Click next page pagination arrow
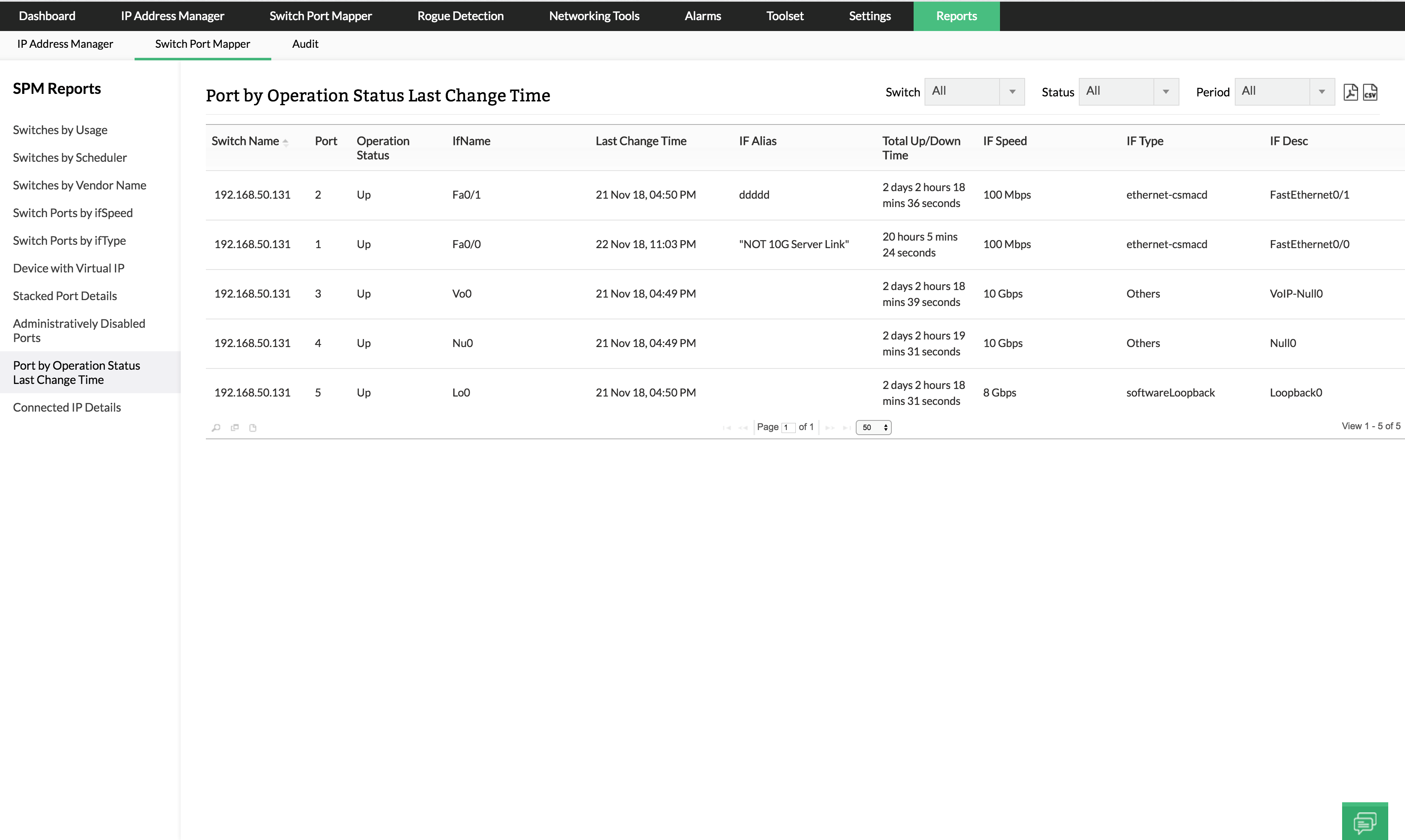The image size is (1405, 840). pyautogui.click(x=831, y=428)
